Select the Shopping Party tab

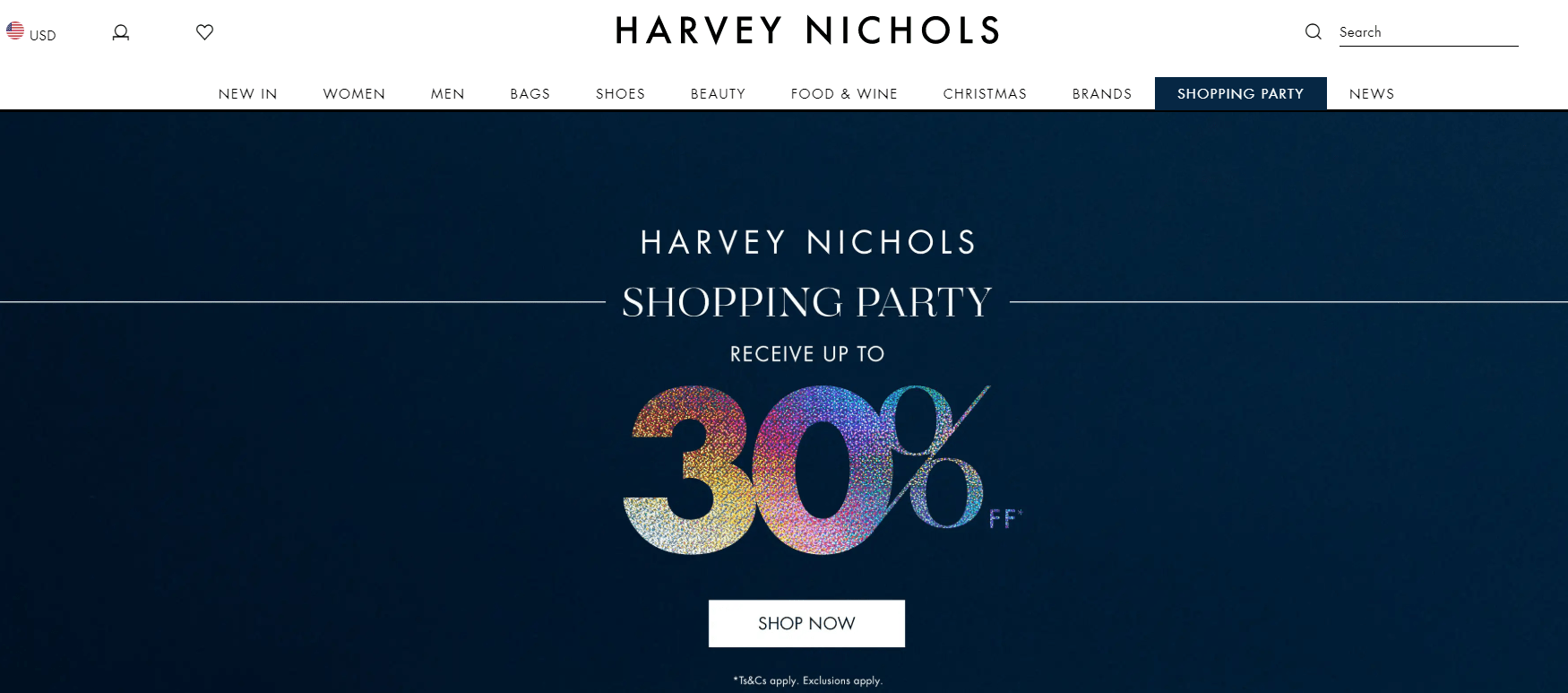(x=1241, y=94)
